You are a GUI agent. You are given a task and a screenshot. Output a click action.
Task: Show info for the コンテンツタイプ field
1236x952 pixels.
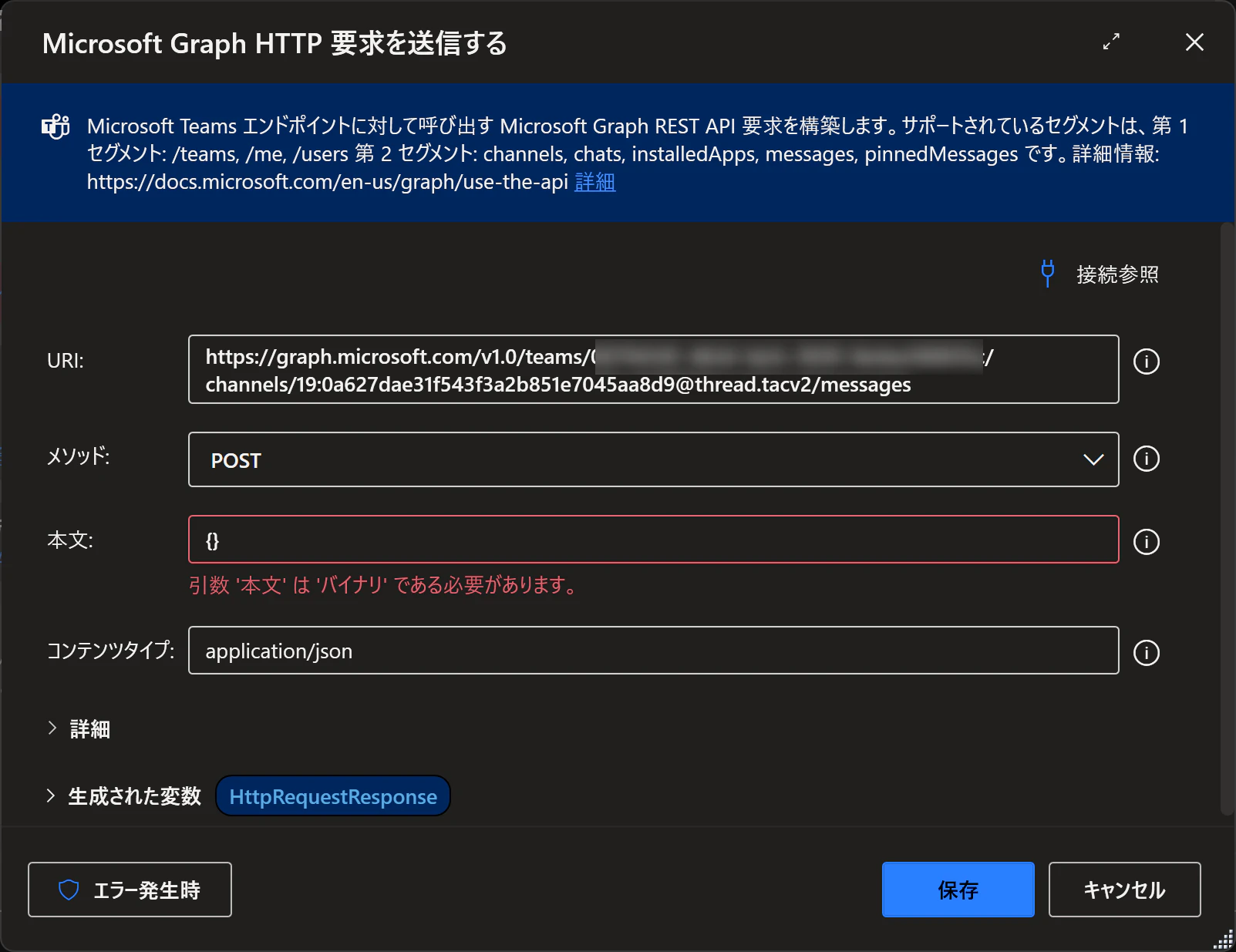[1146, 653]
